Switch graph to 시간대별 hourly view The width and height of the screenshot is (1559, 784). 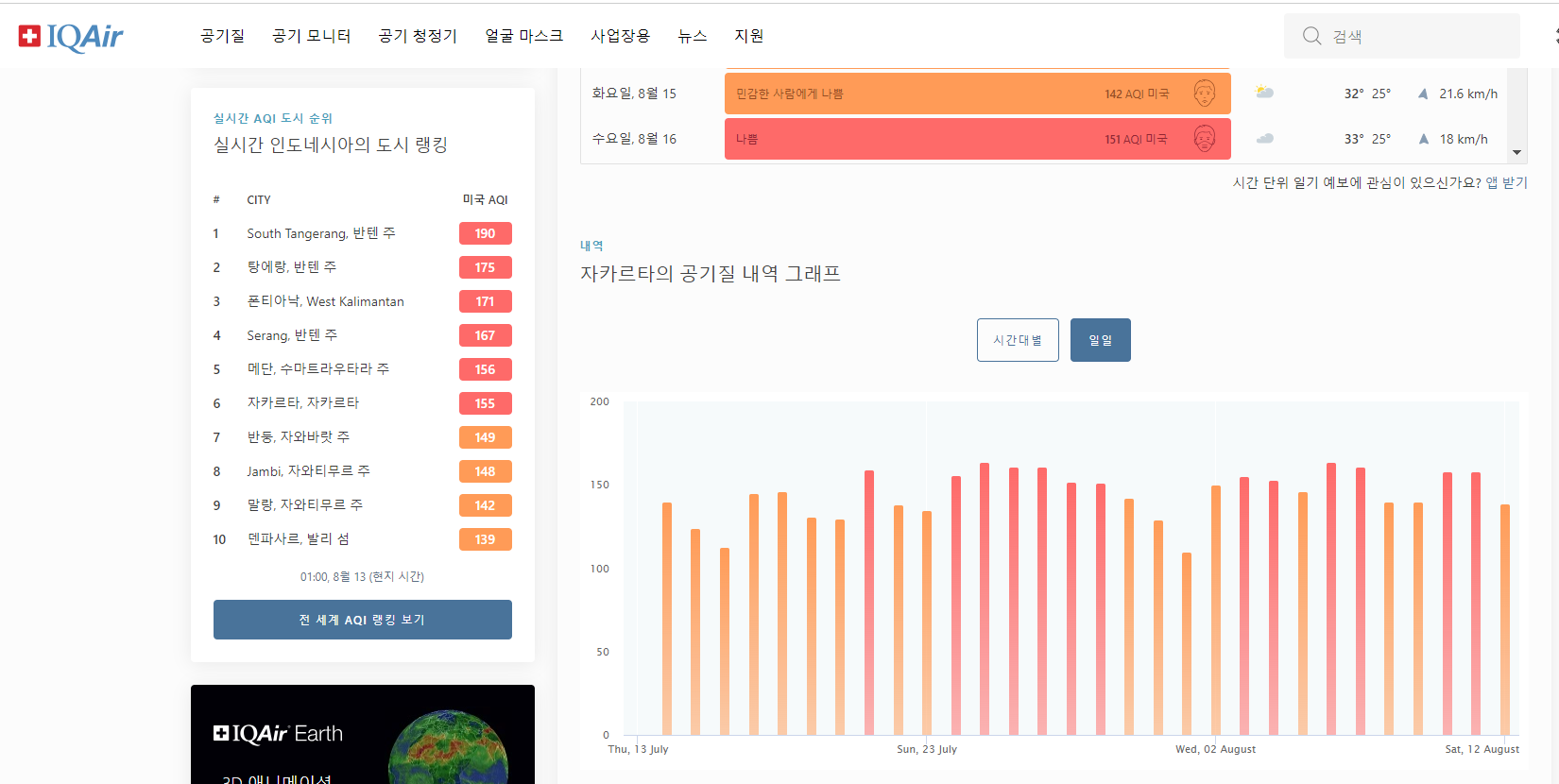pyautogui.click(x=1018, y=340)
